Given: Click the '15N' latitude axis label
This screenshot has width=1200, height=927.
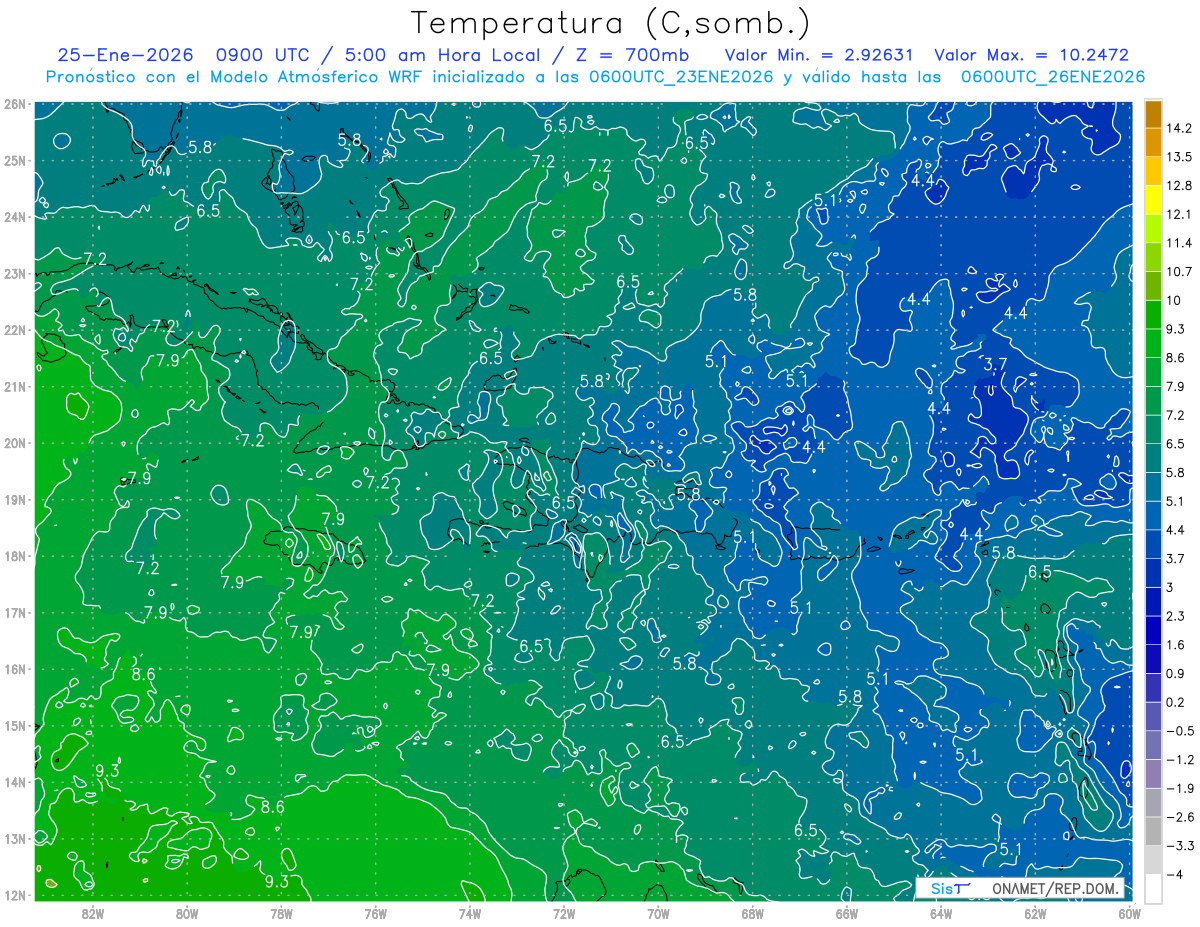Looking at the screenshot, I should [15, 725].
